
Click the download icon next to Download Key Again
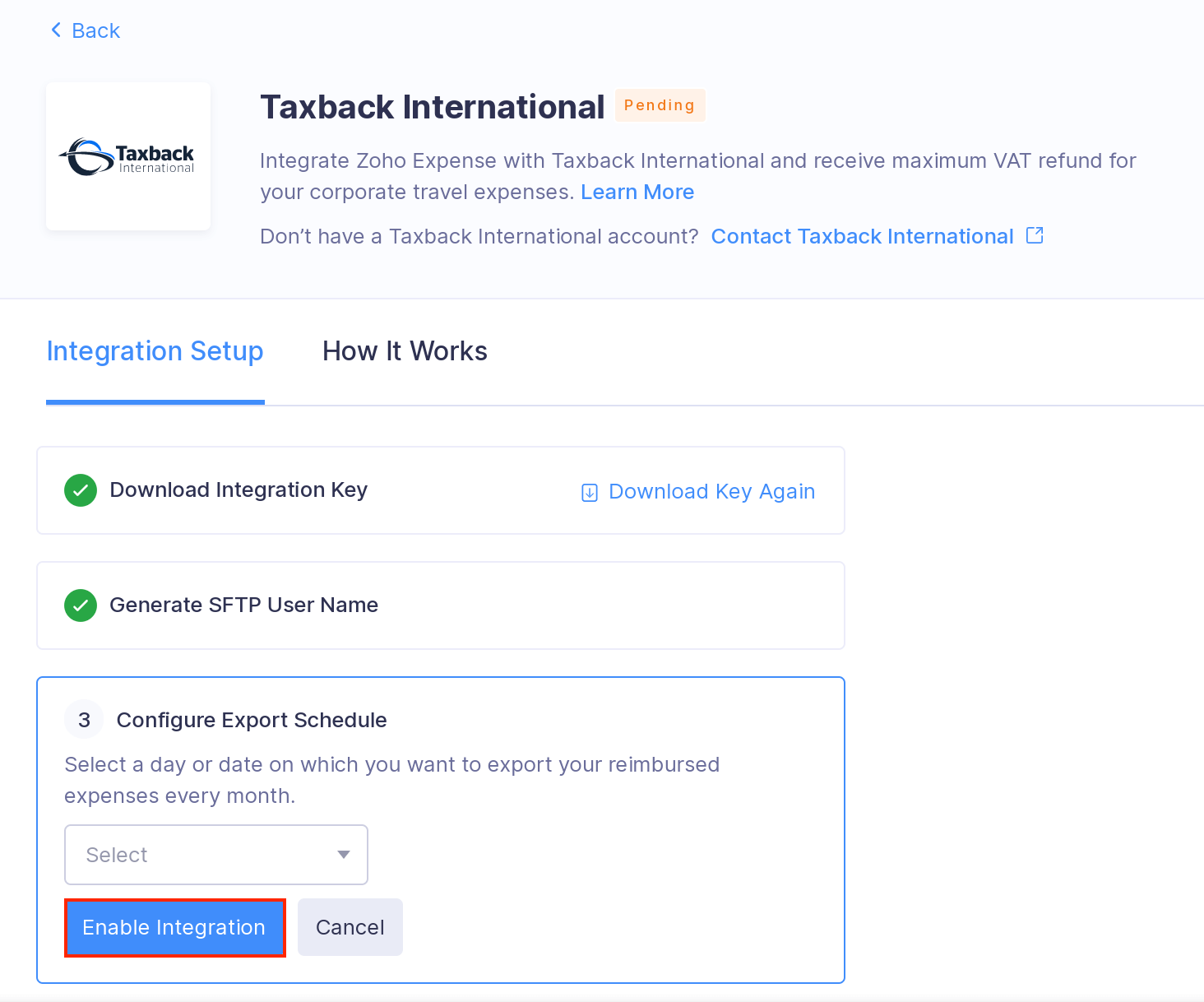[x=589, y=491]
